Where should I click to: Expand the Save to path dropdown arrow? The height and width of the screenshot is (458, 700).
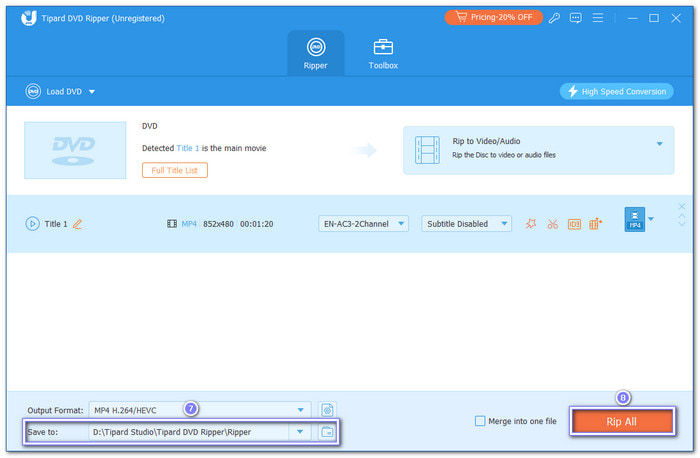300,432
